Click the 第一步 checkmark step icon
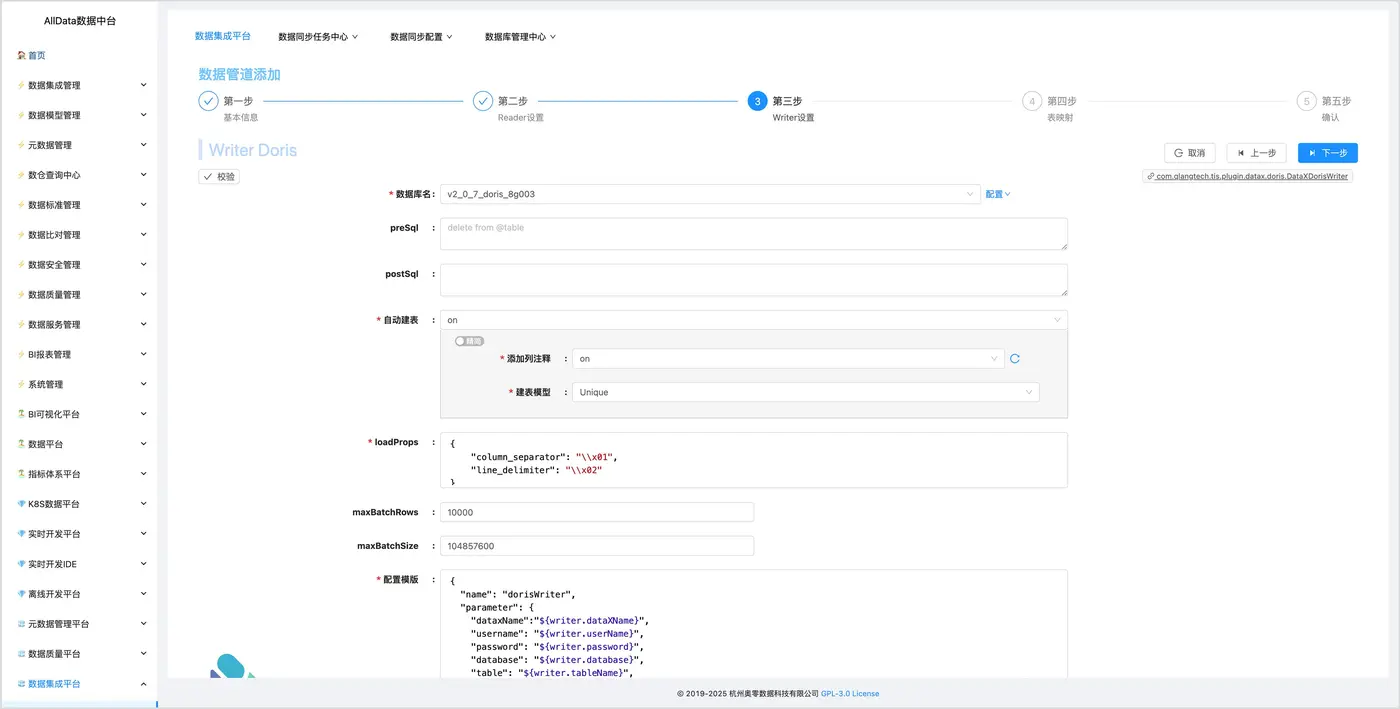 click(208, 101)
